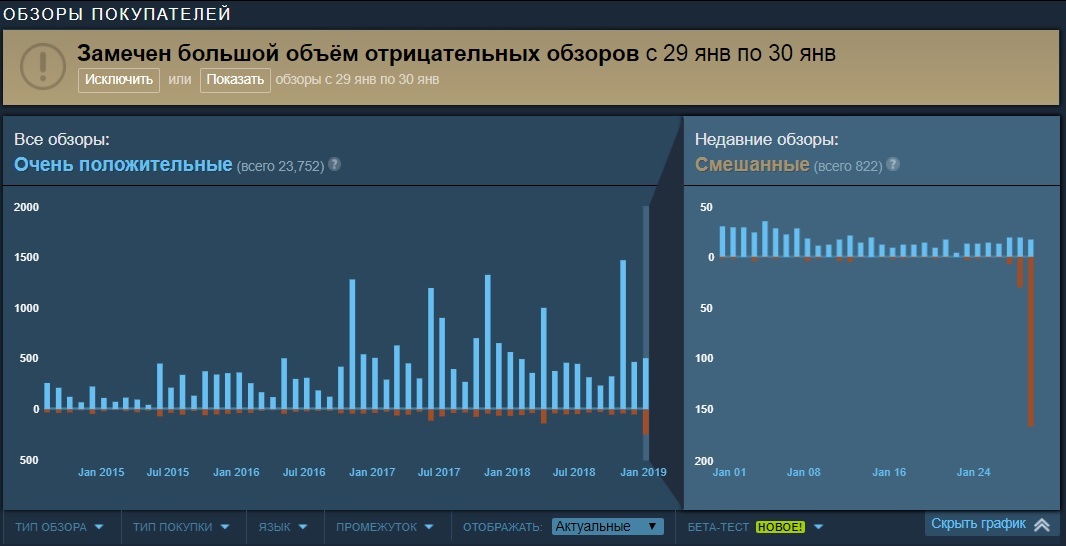Expand the ПРОМЕЖУТОК date range filter
This screenshot has width=1066, height=546.
pyautogui.click(x=384, y=526)
